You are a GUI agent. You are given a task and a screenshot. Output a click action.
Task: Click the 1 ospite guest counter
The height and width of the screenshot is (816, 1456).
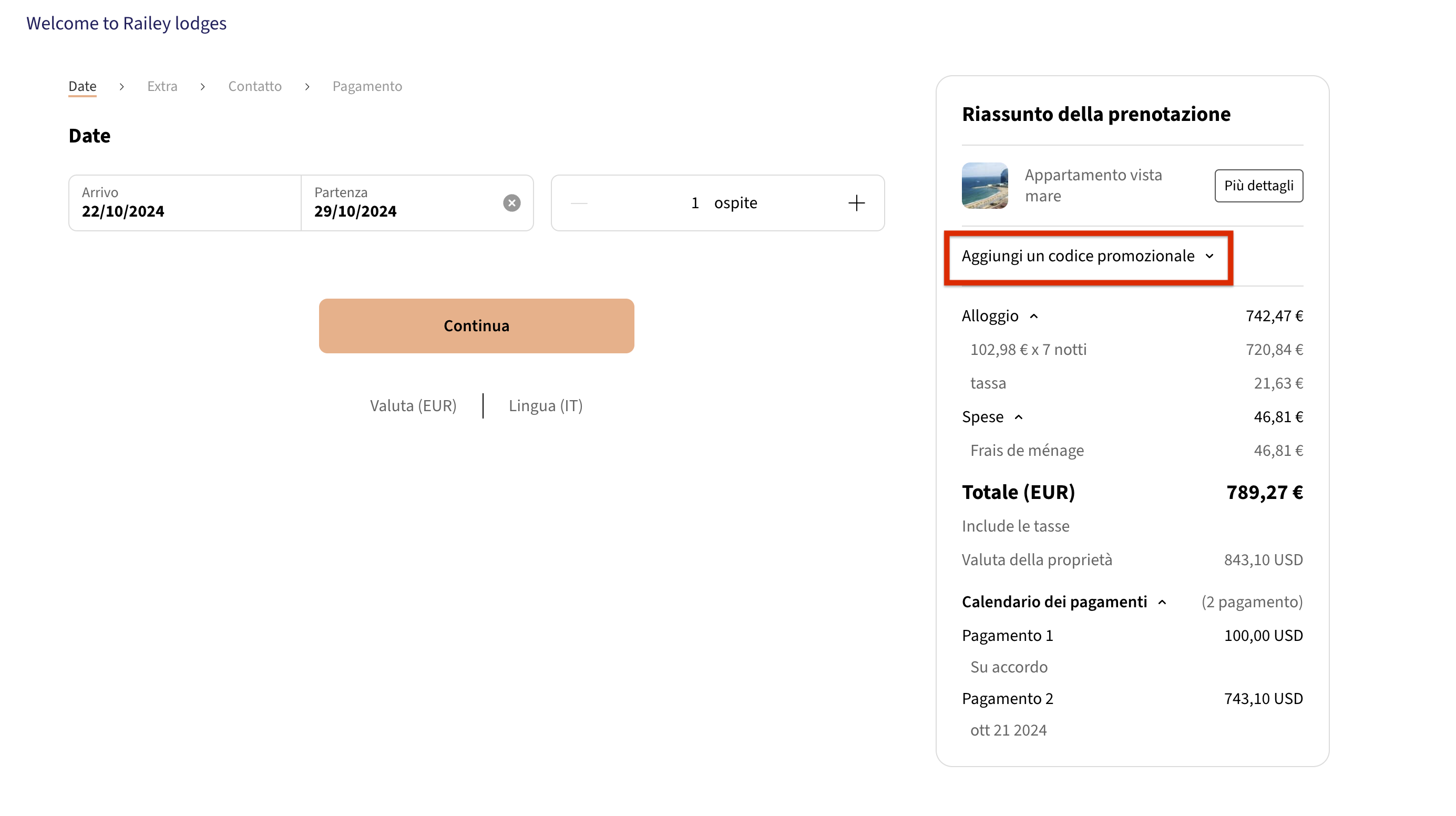pyautogui.click(x=718, y=202)
